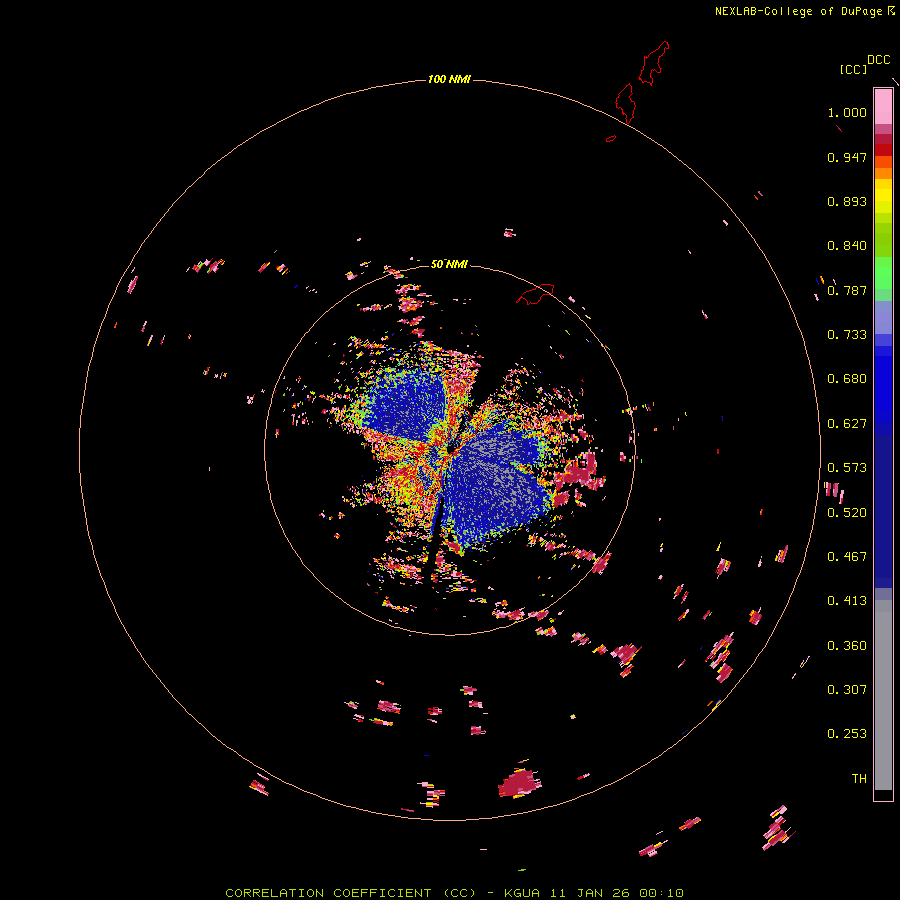Viewport: 900px width, 900px height.
Task: Select the 1.000 color bar value
Action: pos(847,112)
